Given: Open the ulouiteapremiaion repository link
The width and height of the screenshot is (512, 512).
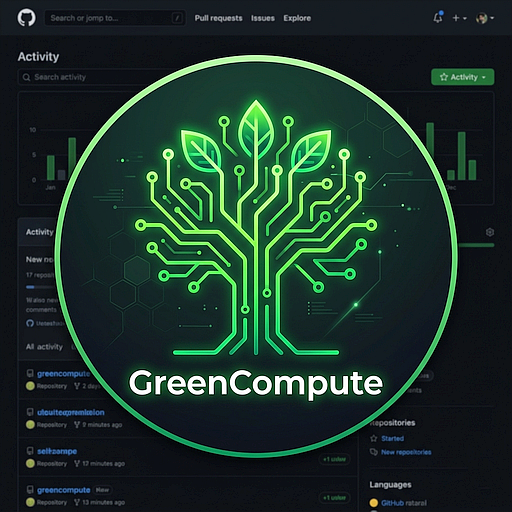Looking at the screenshot, I should pyautogui.click(x=71, y=413).
